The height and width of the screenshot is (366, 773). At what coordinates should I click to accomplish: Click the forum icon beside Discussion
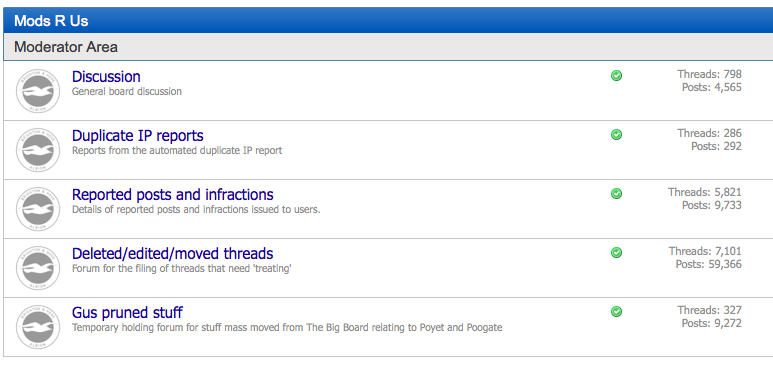[38, 91]
